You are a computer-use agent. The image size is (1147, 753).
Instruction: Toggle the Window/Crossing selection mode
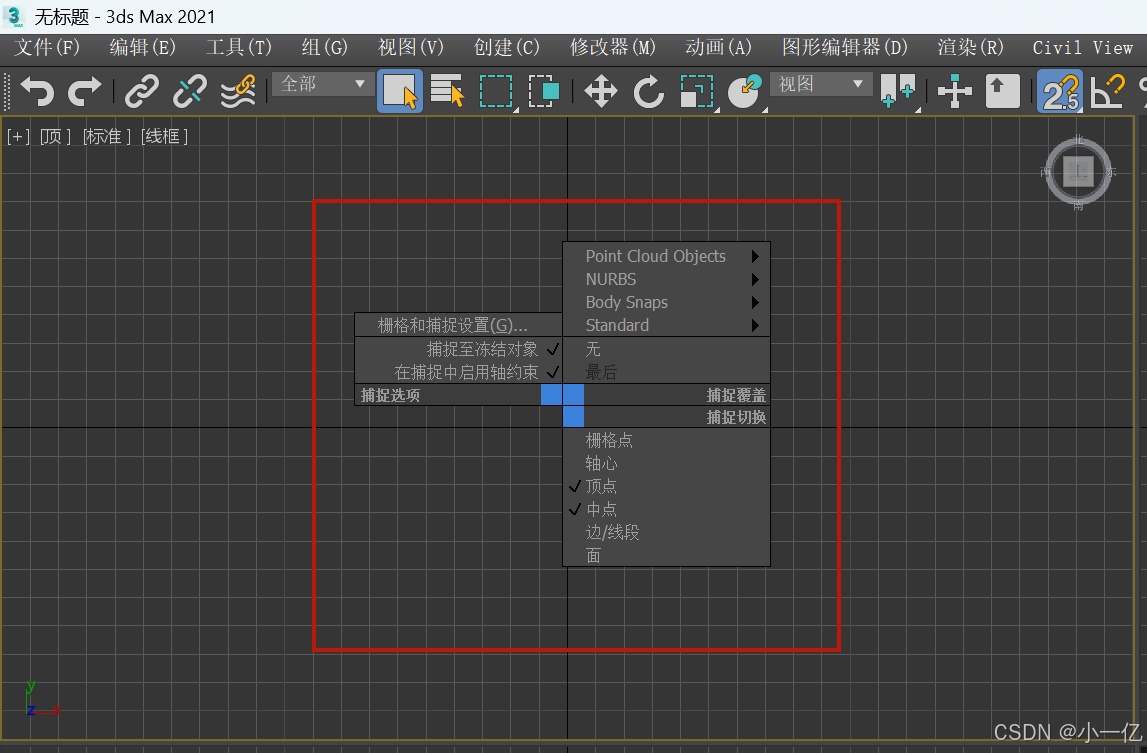pos(544,91)
